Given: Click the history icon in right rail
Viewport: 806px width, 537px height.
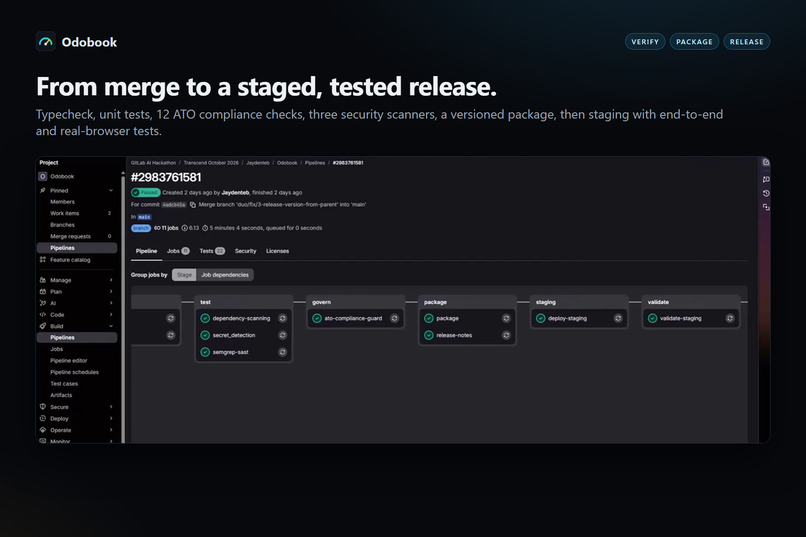Looking at the screenshot, I should tap(766, 193).
